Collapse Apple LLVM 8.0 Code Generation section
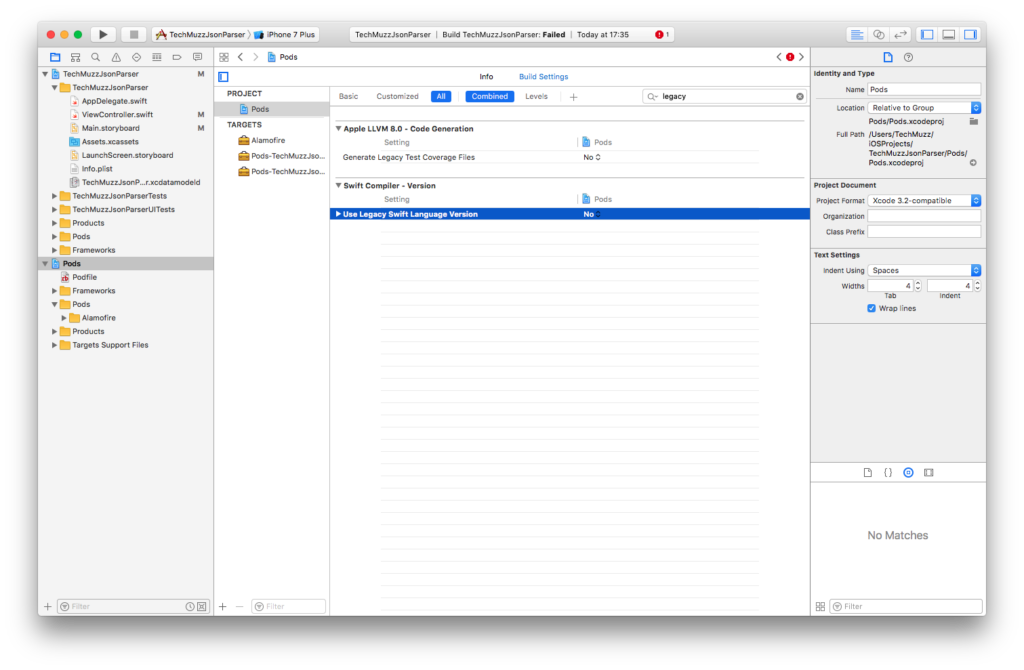 [x=338, y=129]
